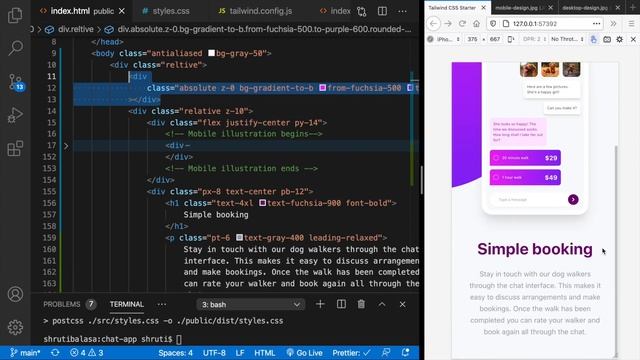Rotate the responsive viewport
The image size is (640, 360).
(x=511, y=39)
